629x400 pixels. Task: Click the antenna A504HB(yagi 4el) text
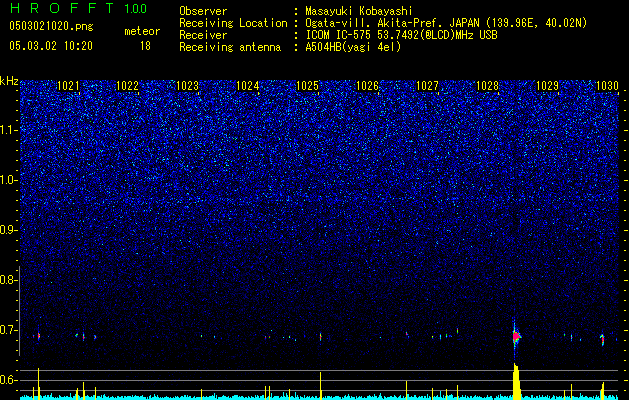353,47
